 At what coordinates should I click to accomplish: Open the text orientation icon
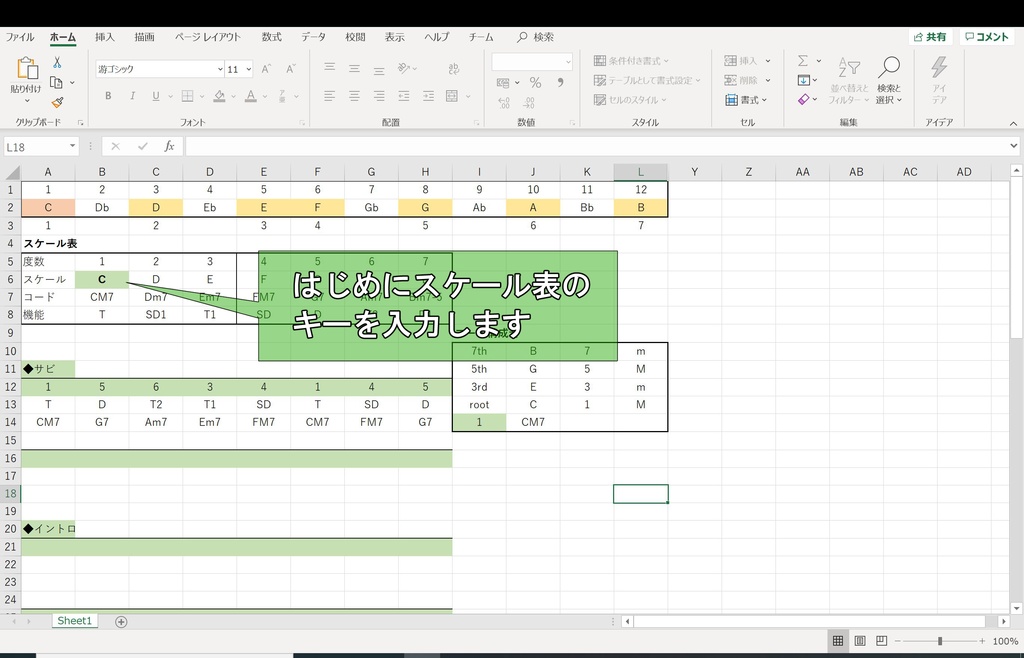(404, 68)
